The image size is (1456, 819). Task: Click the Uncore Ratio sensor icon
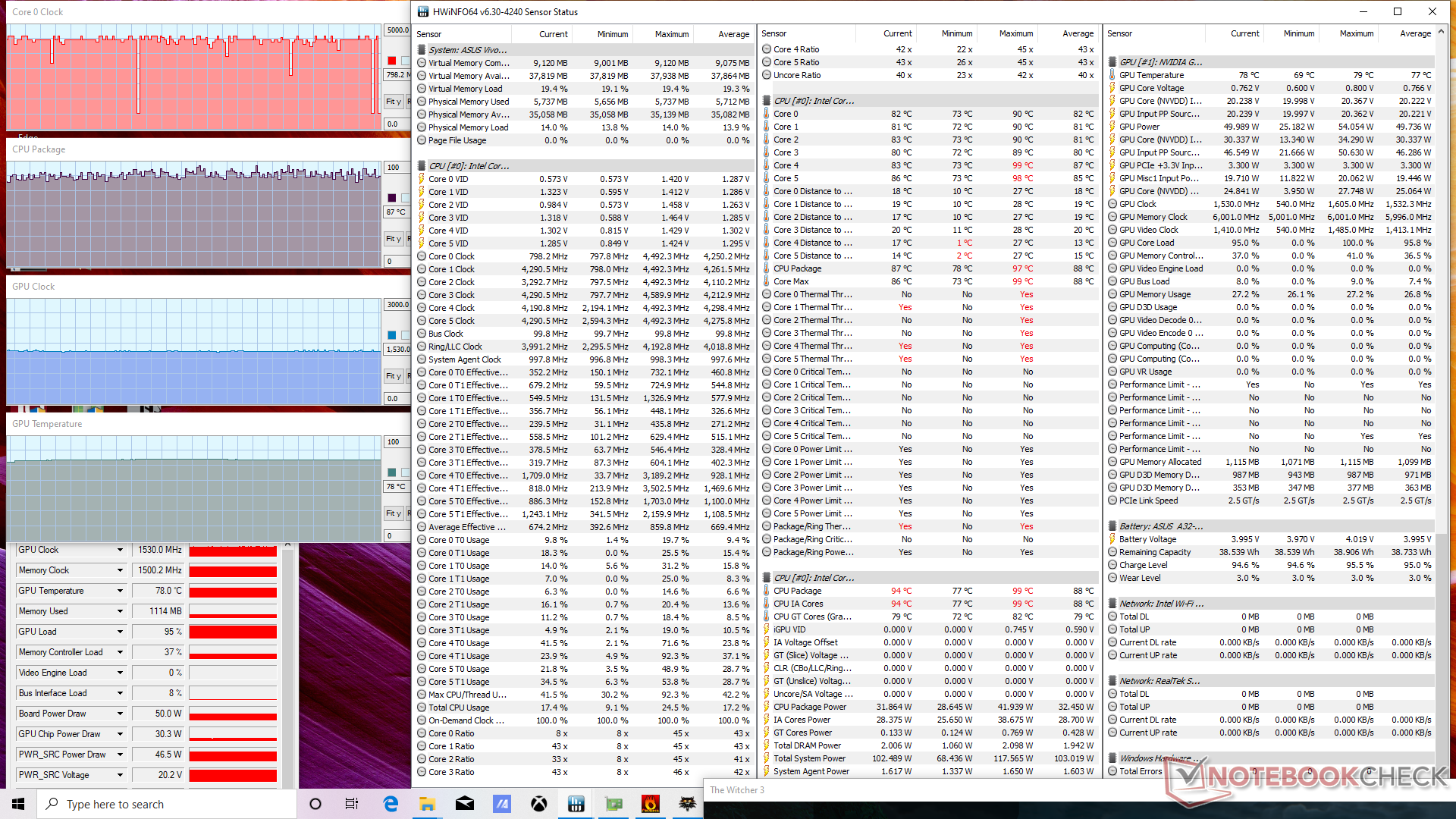[767, 75]
